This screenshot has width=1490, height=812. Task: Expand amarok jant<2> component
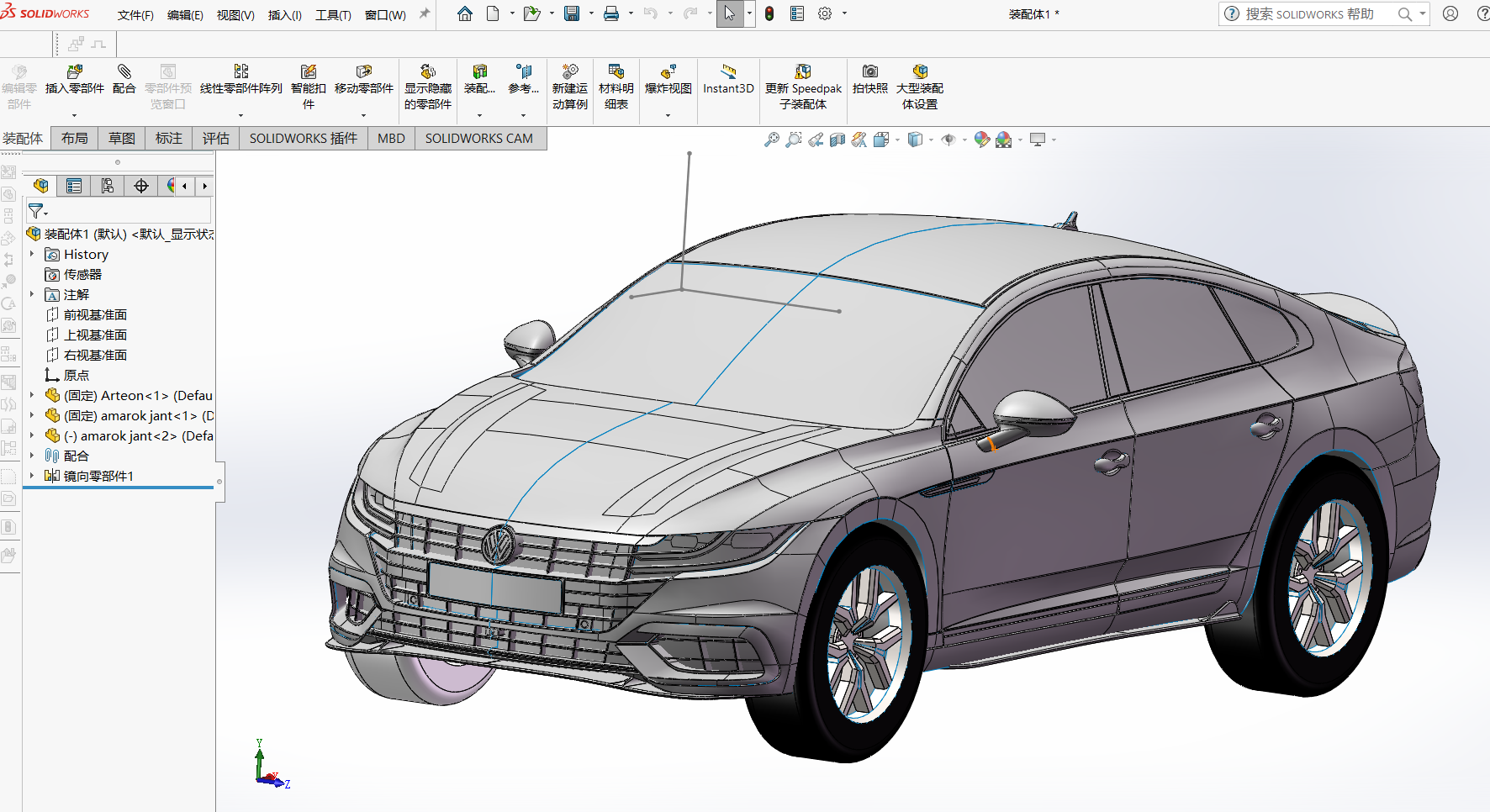[32, 435]
